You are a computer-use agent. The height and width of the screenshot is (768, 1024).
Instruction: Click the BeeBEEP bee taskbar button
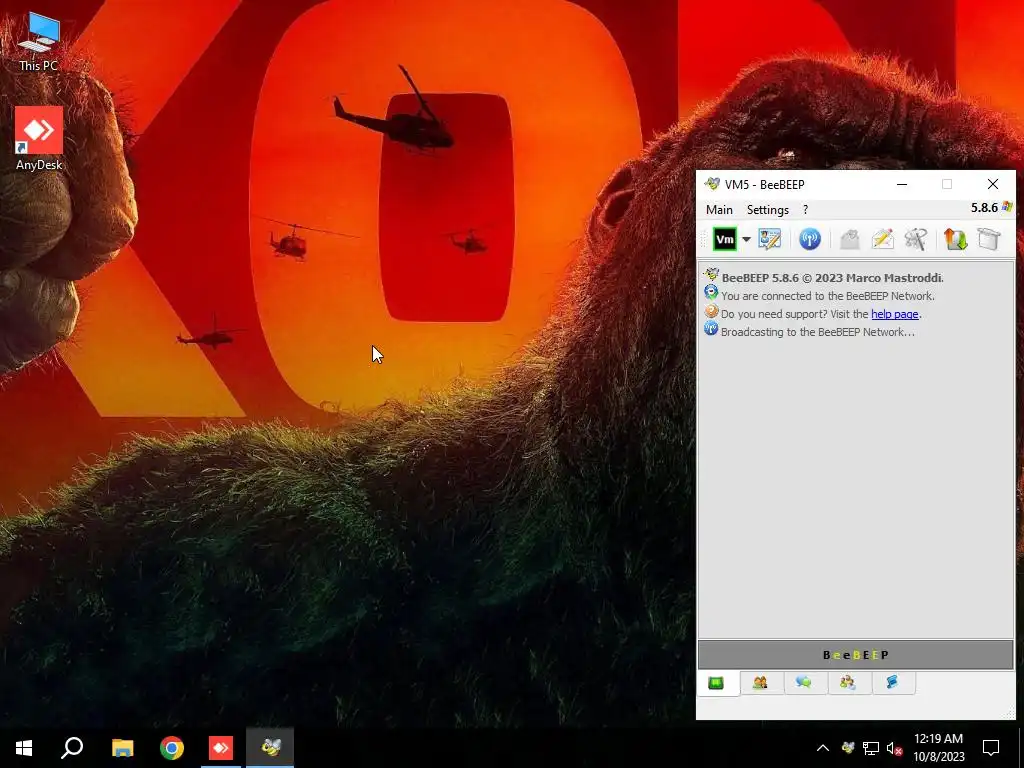pos(270,748)
